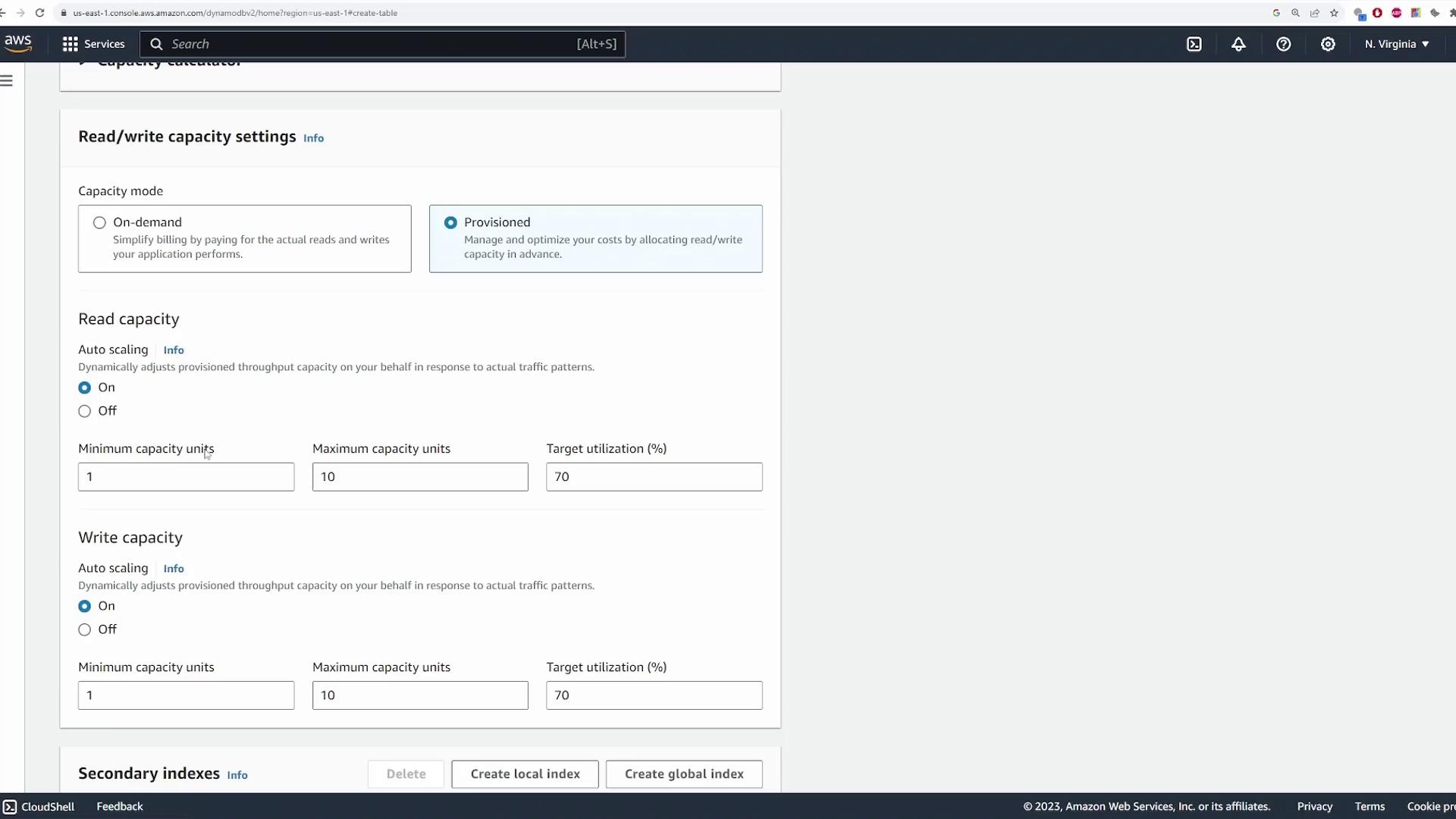Click Create global index button
Viewport: 1456px width, 819px height.
683,773
